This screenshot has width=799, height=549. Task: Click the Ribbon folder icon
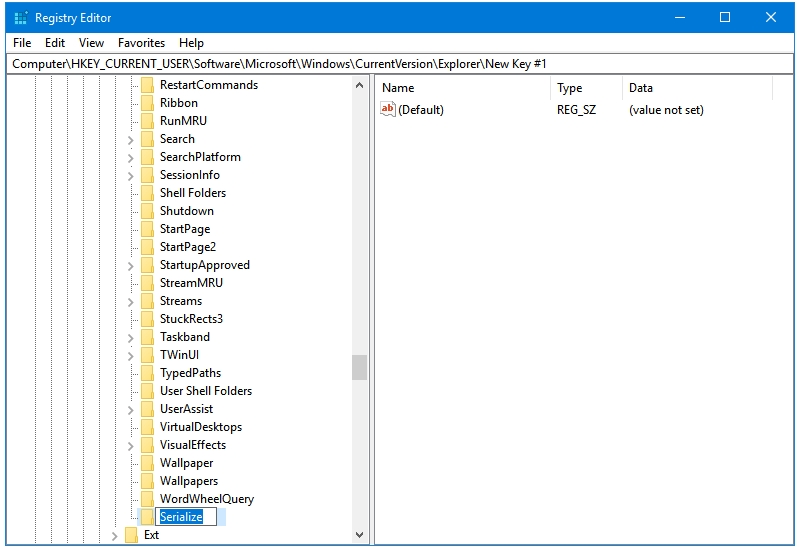[147, 103]
